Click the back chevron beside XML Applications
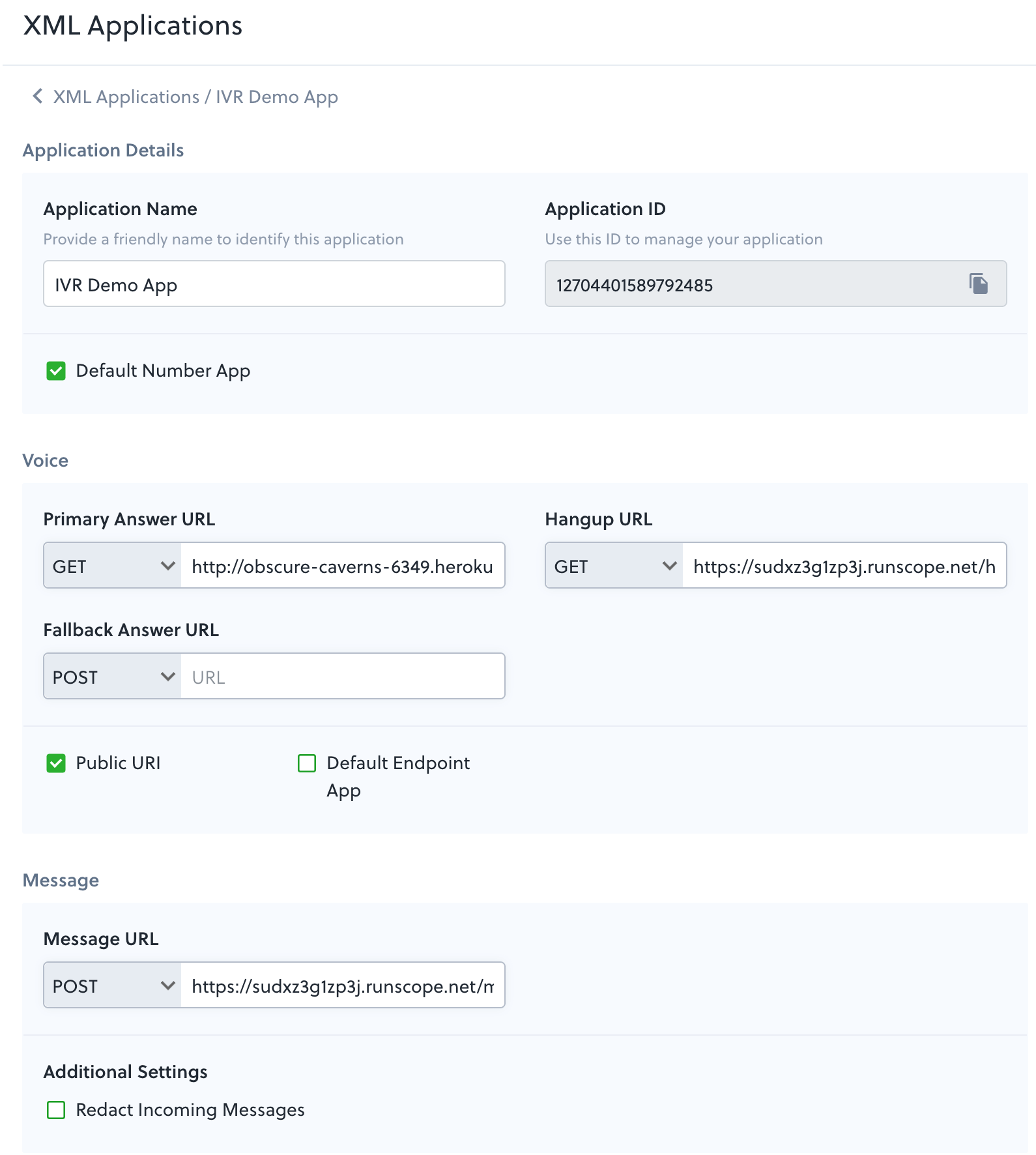 coord(38,96)
